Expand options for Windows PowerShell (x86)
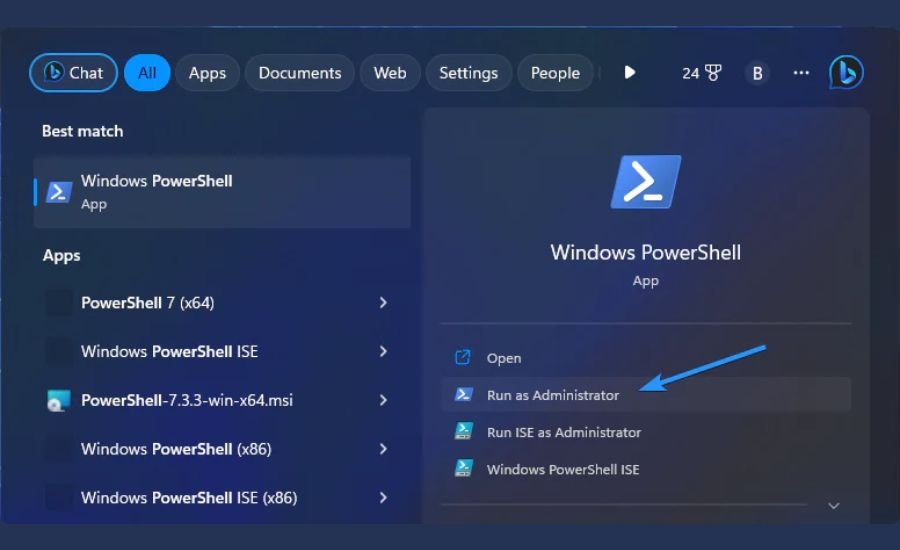Viewport: 900px width, 550px height. click(383, 449)
